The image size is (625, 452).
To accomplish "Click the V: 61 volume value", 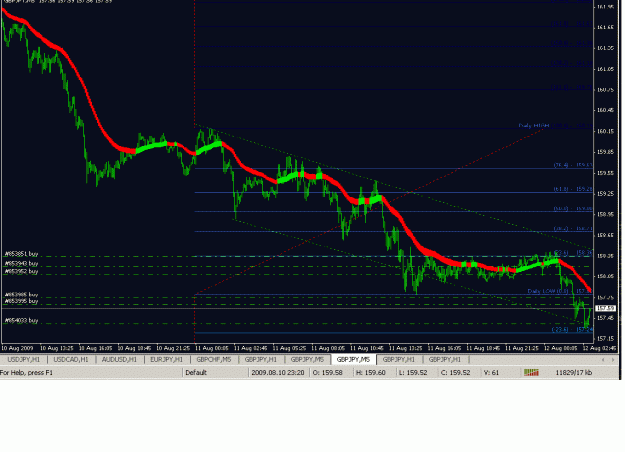I will tap(491, 373).
